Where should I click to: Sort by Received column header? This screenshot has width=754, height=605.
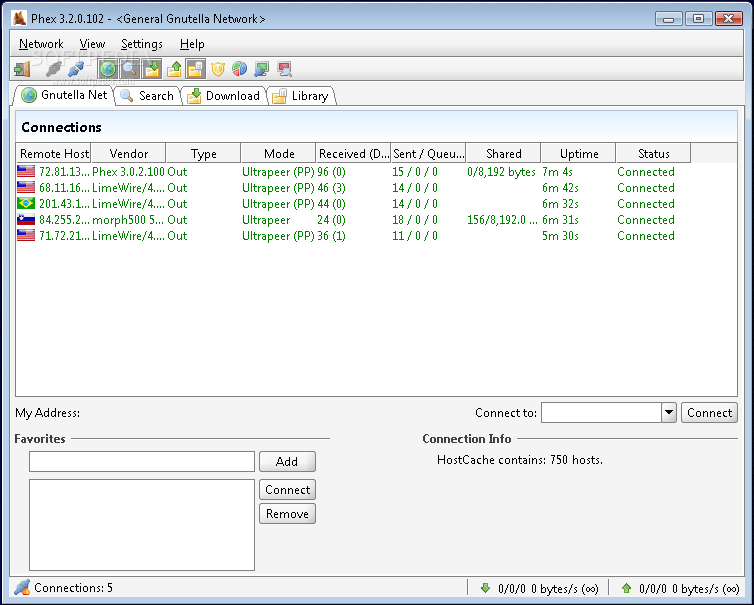(353, 153)
